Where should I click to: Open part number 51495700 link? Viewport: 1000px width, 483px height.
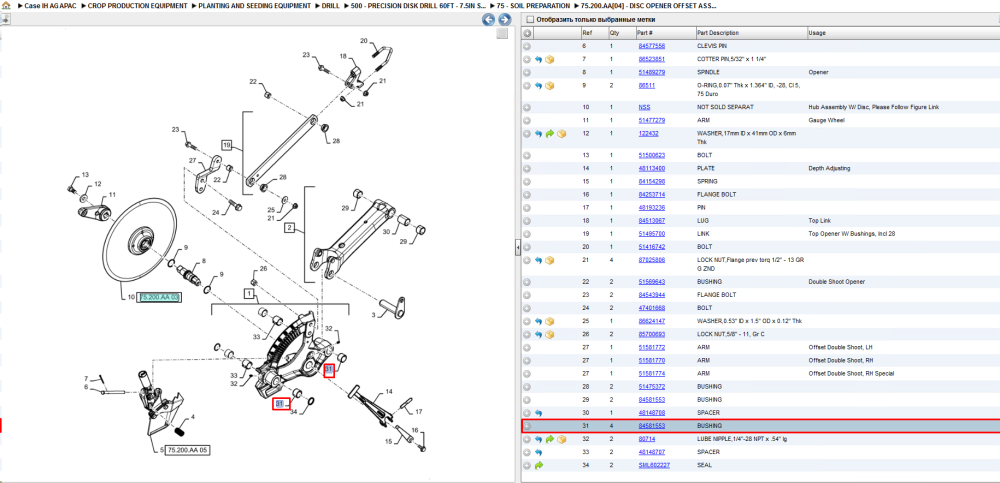(x=652, y=234)
